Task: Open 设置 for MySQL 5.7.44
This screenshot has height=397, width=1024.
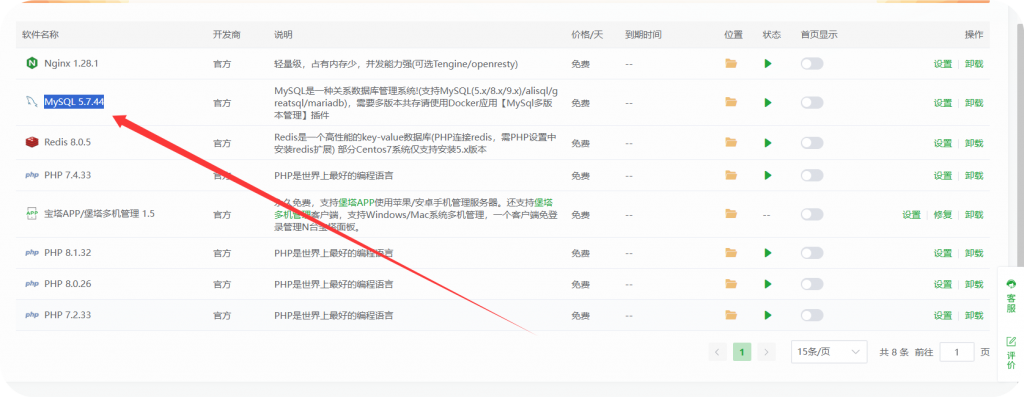Action: [x=942, y=103]
